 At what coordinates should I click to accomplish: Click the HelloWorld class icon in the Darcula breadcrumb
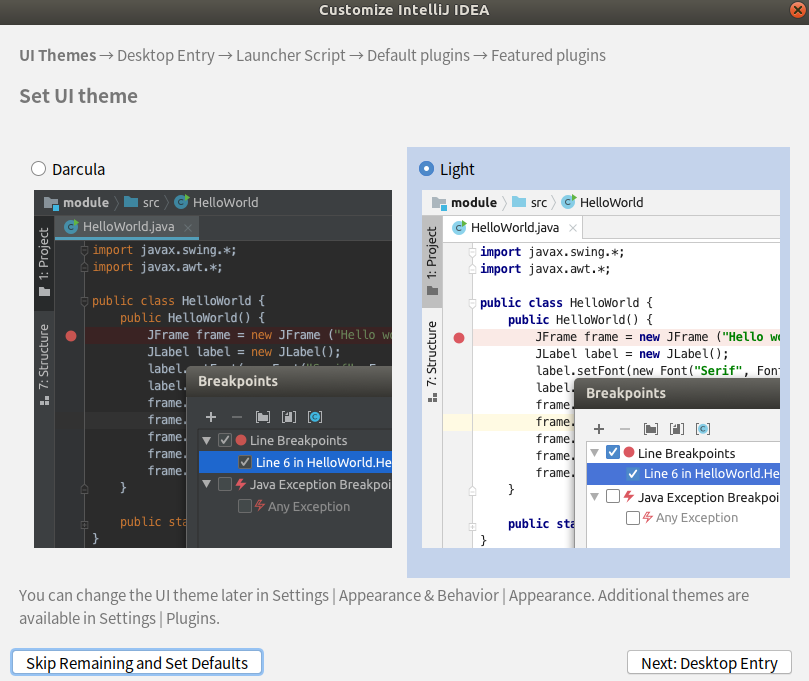pos(181,202)
